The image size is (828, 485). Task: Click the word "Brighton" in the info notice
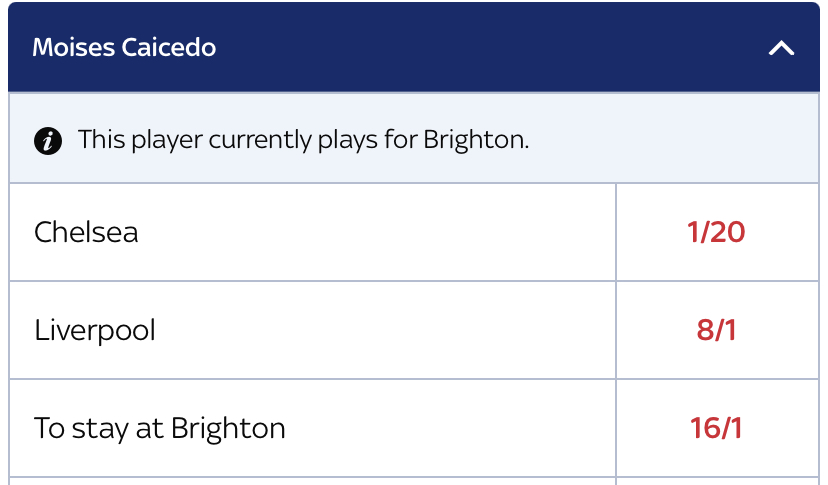pyautogui.click(x=476, y=140)
